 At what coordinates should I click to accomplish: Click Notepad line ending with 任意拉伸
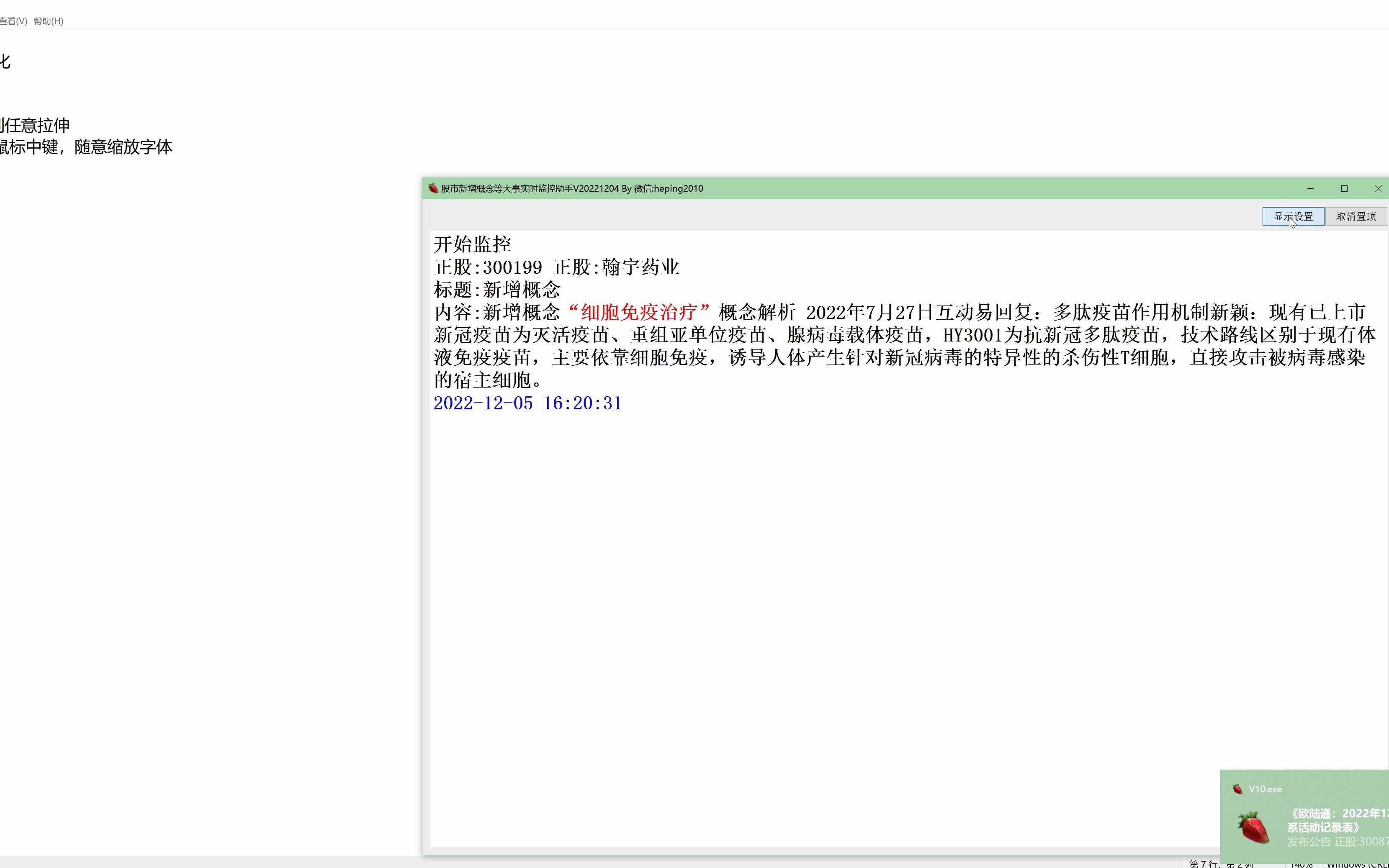(35, 125)
